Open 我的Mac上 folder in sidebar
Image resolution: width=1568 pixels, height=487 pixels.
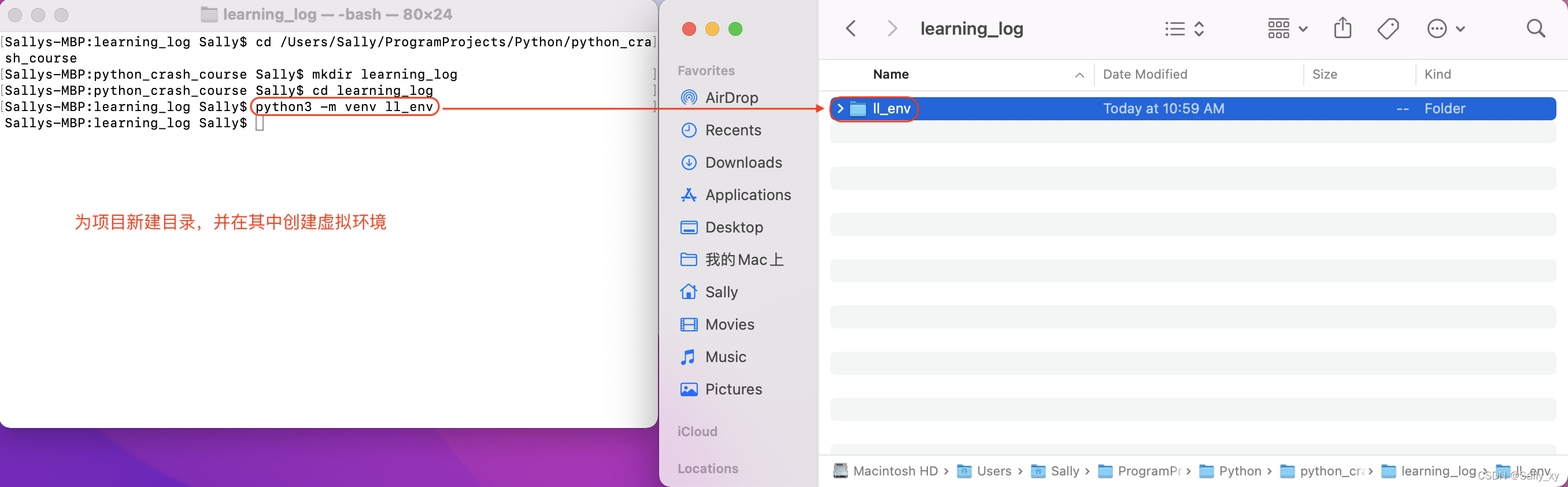coord(731,259)
